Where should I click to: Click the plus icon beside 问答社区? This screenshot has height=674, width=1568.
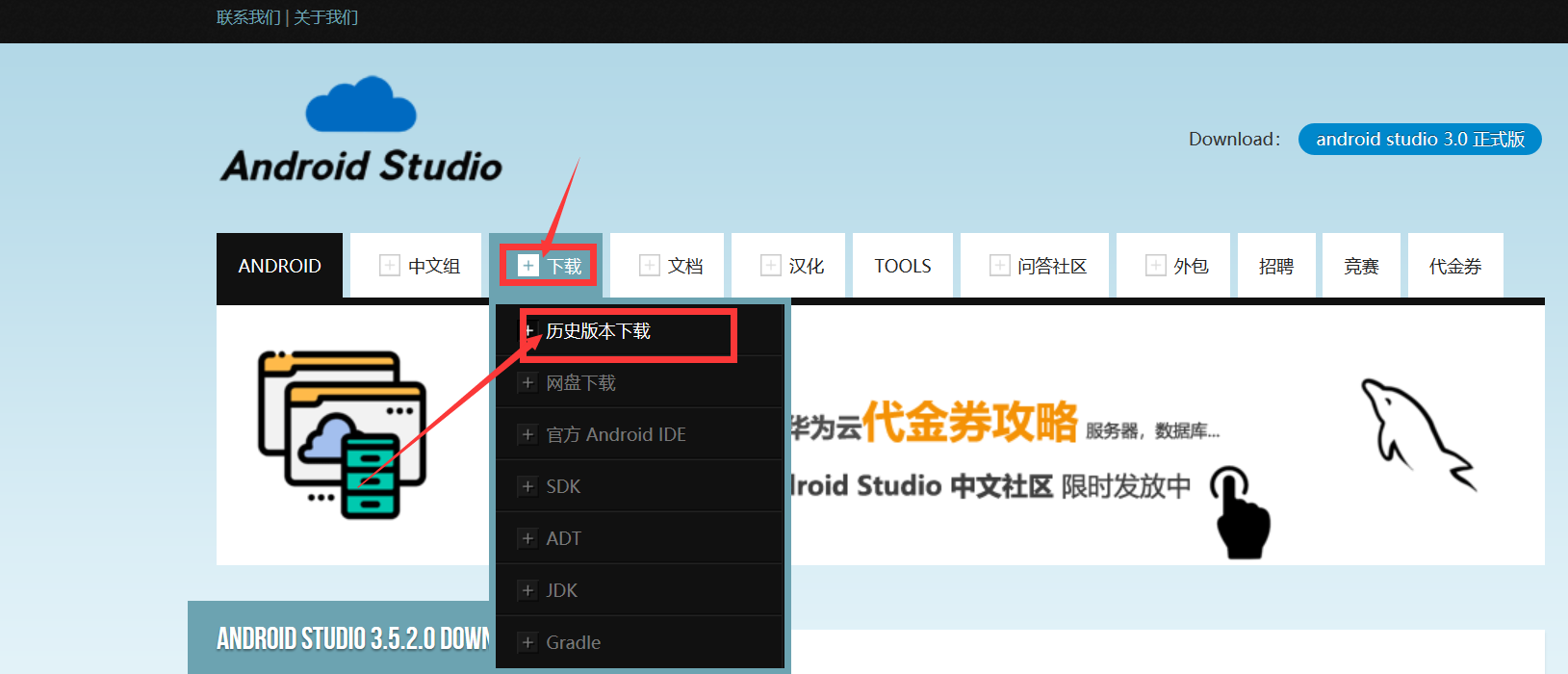click(999, 266)
